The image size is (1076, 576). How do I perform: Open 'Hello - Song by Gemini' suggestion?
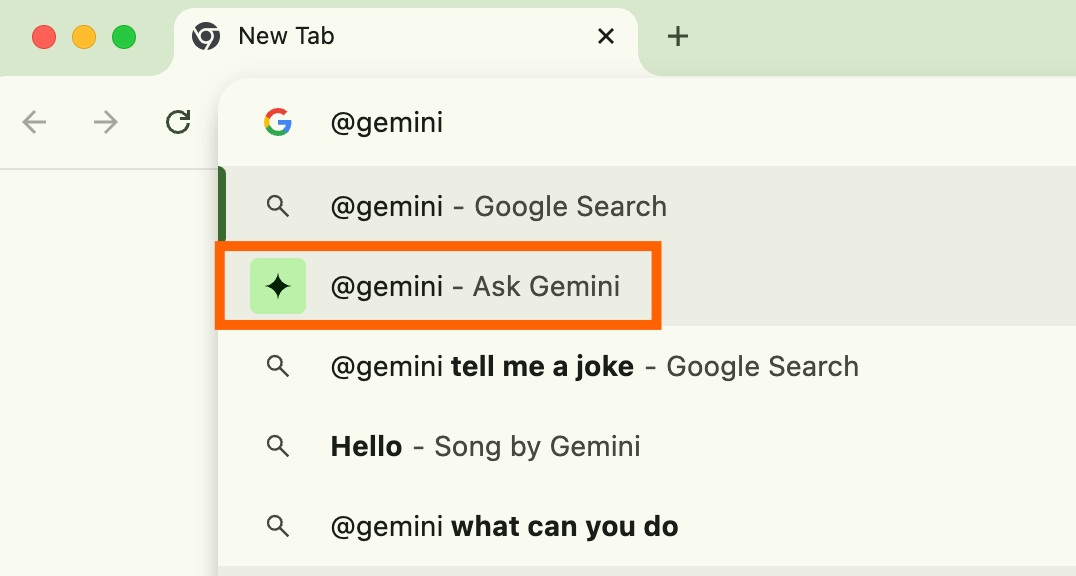click(485, 446)
